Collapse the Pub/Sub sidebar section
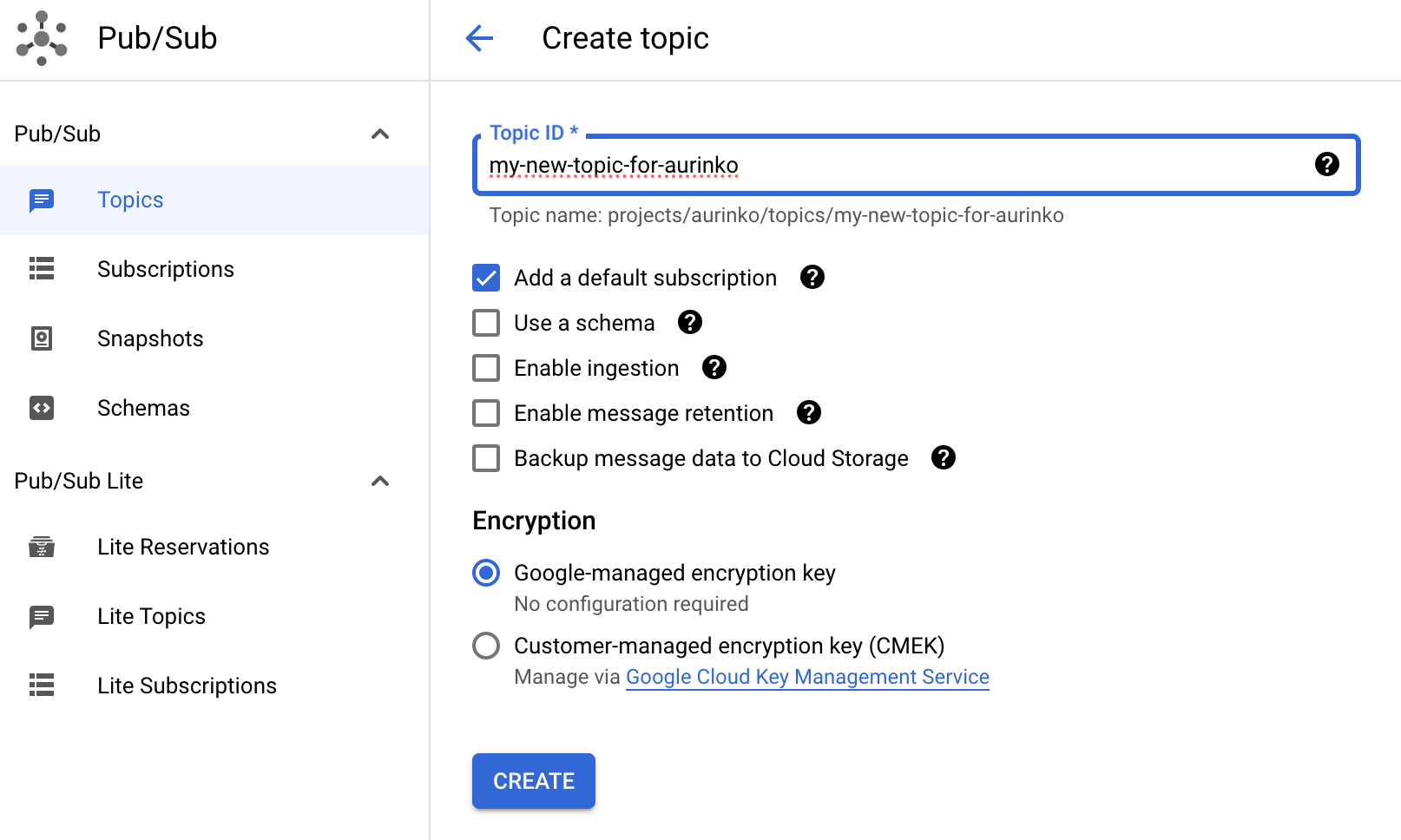 tap(379, 134)
